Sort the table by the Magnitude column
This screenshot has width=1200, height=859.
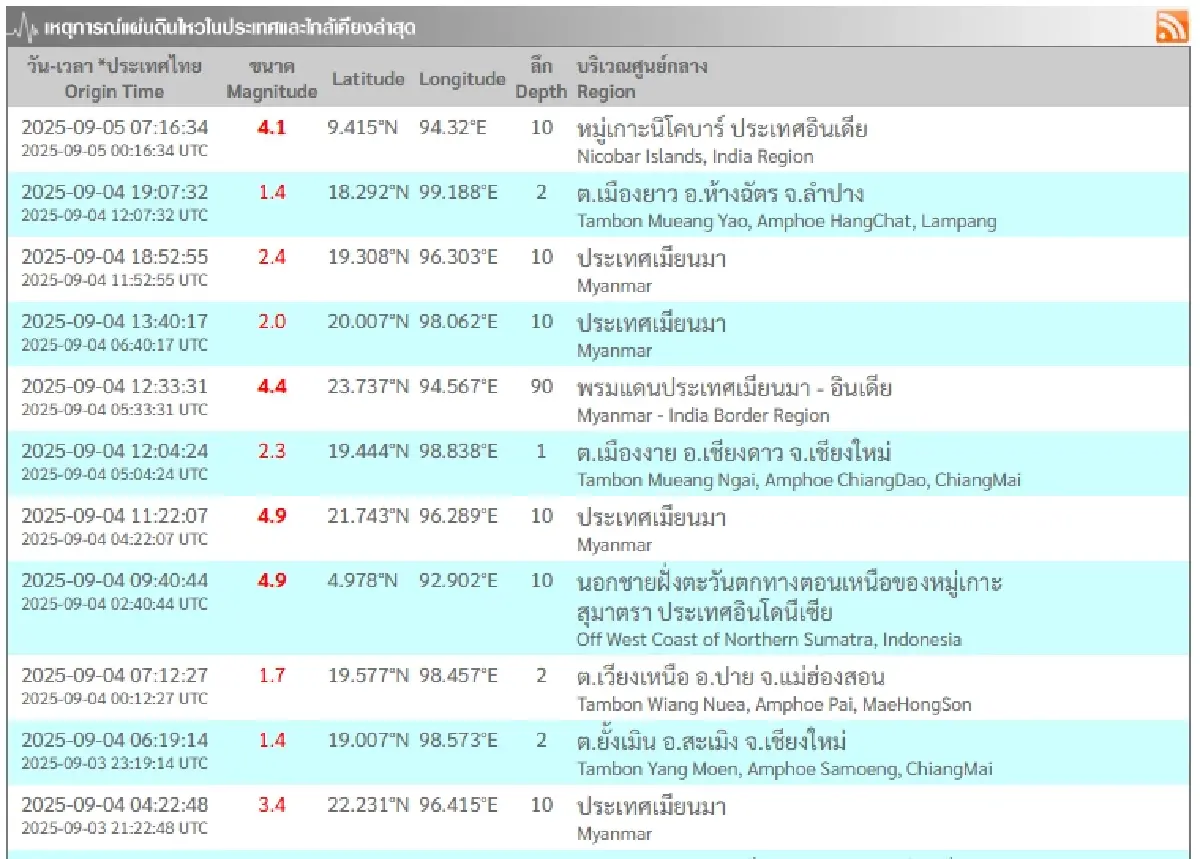pos(272,79)
